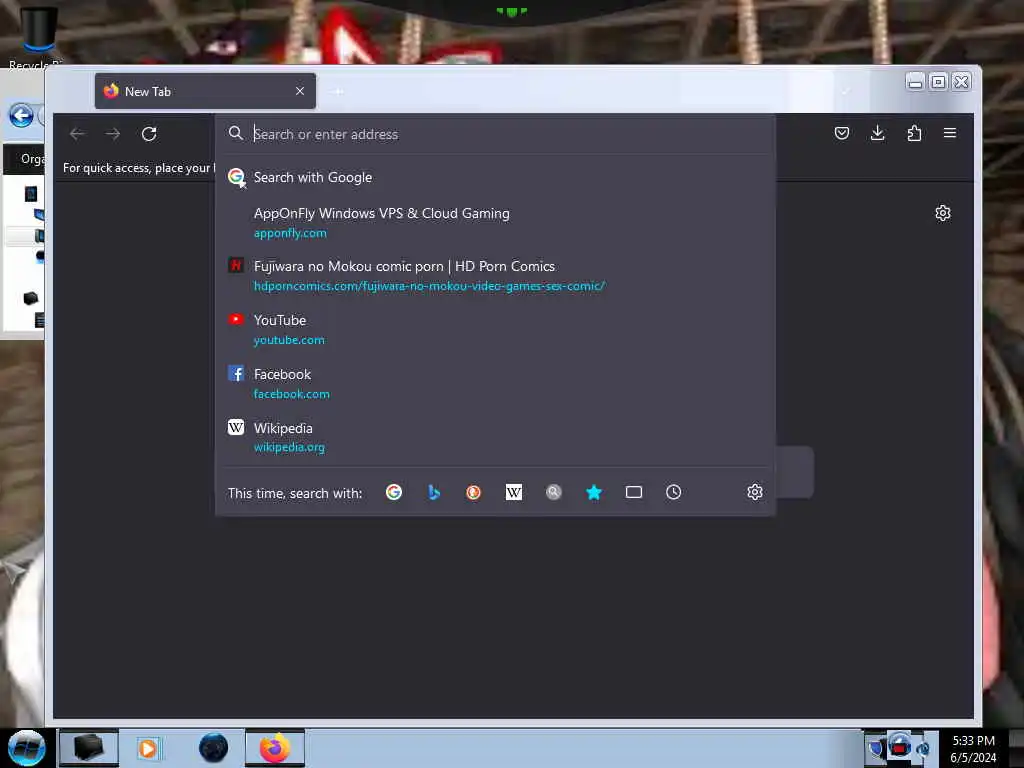Open the Recycle Bin on the desktop
Viewport: 1024px width, 768px height.
tap(37, 36)
